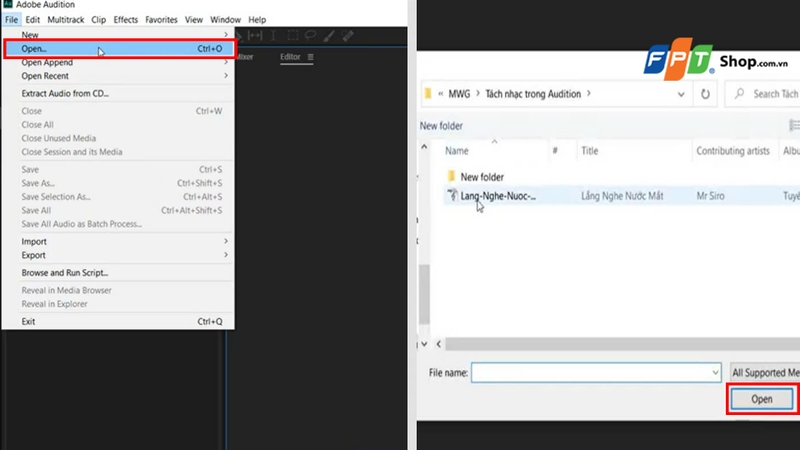Open the Editor panel hamburger menu
800x450 pixels.
310,57
